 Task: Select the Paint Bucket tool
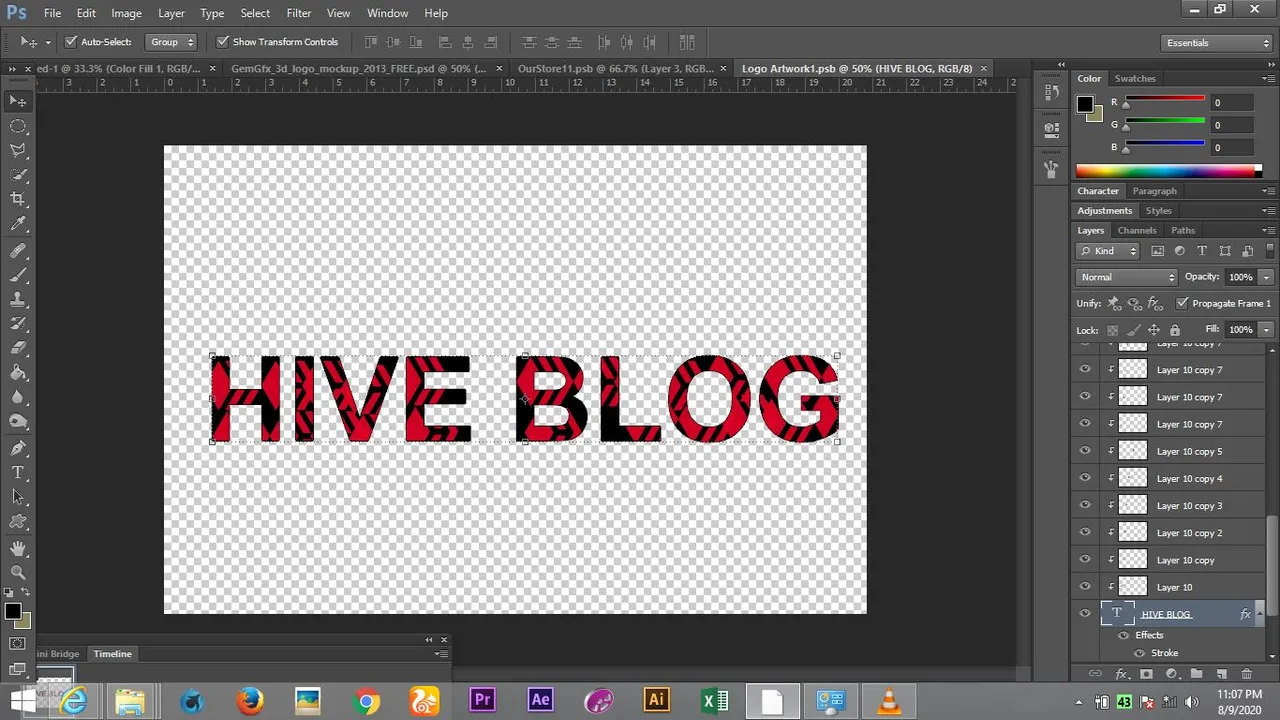pos(18,372)
